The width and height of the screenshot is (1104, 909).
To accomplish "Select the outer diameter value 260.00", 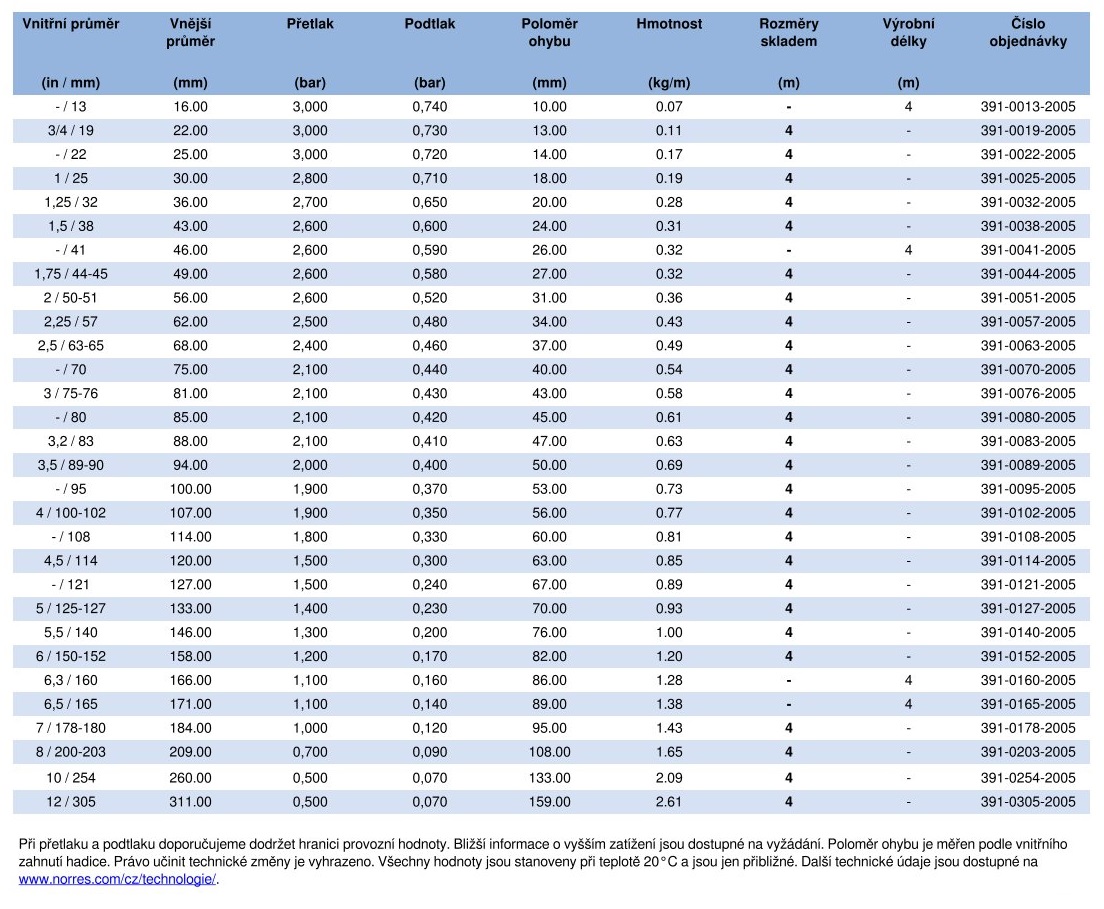I will tap(190, 778).
